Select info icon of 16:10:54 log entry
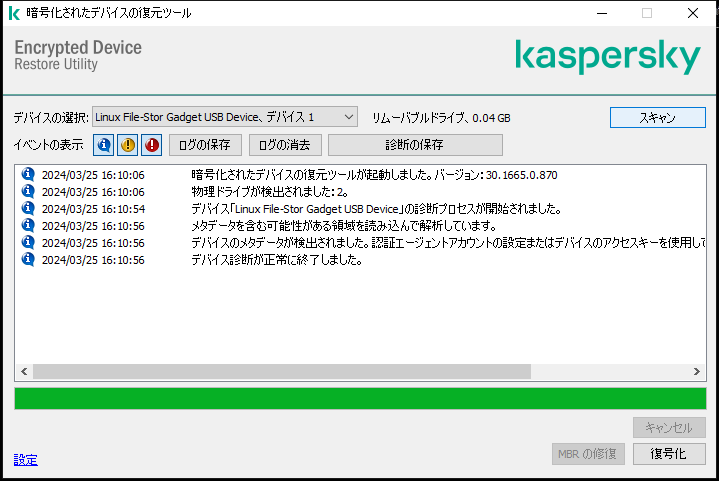This screenshot has width=719, height=481. [x=28, y=208]
